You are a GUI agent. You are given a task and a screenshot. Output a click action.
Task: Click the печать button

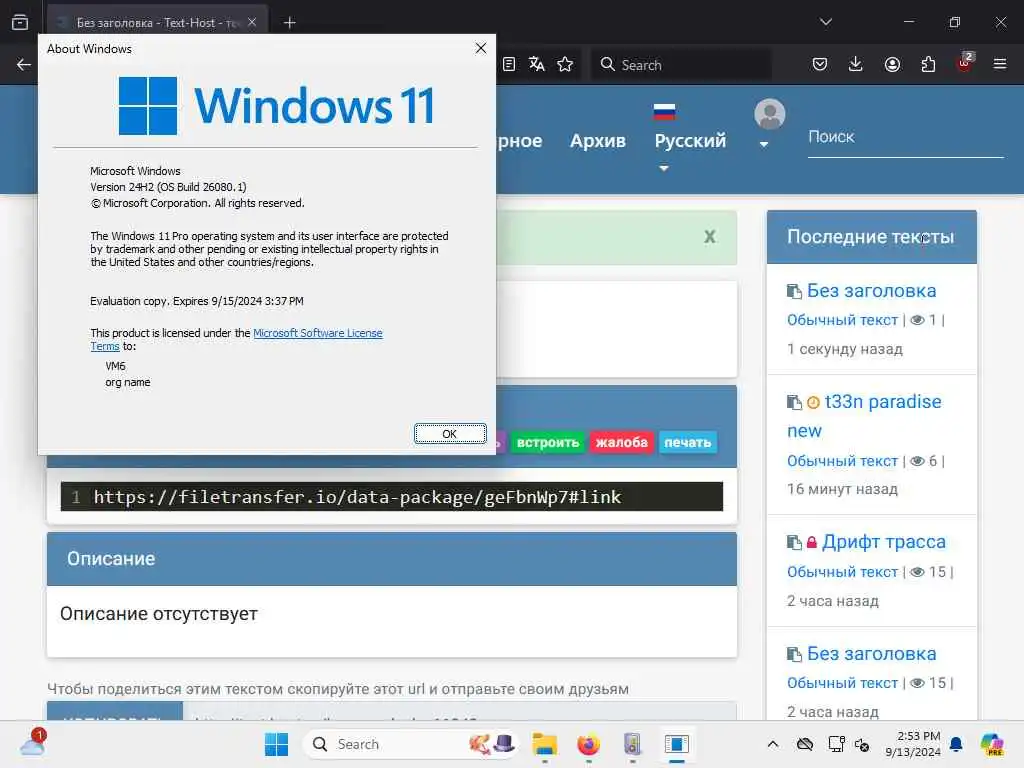[688, 443]
